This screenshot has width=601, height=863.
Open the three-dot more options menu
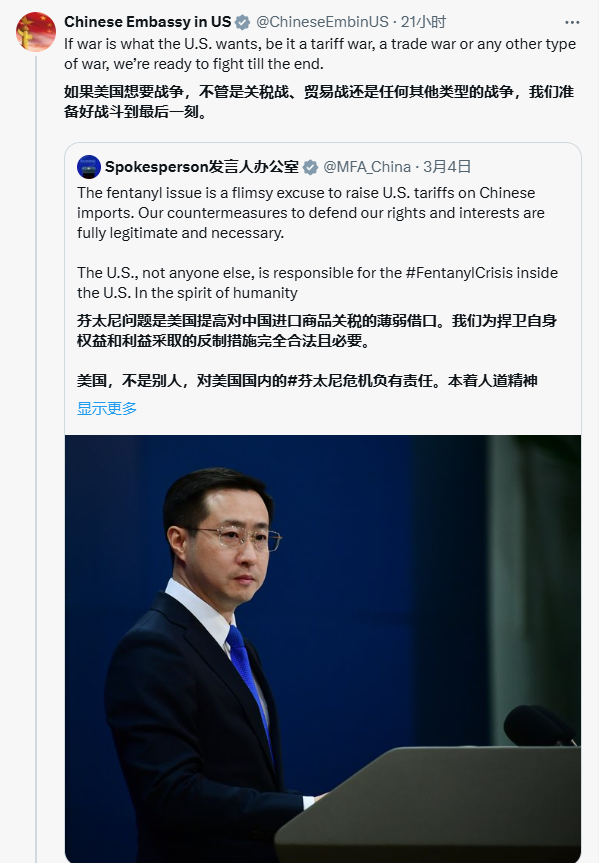click(x=572, y=23)
